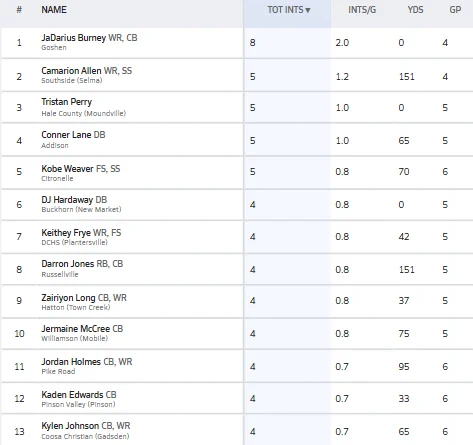
Task: Open Camarion Allen player profile
Action: (x=71, y=71)
